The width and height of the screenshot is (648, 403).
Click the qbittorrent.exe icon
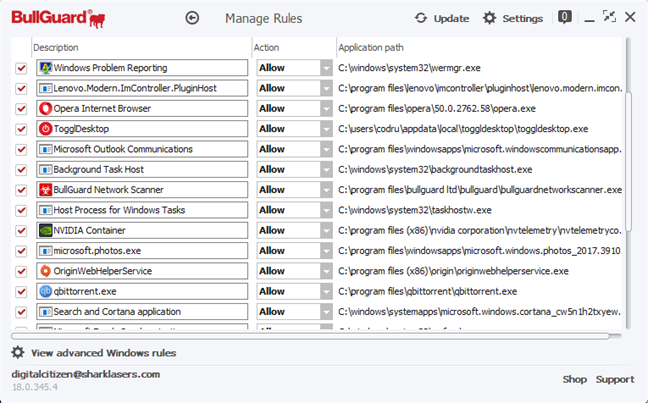[45, 291]
